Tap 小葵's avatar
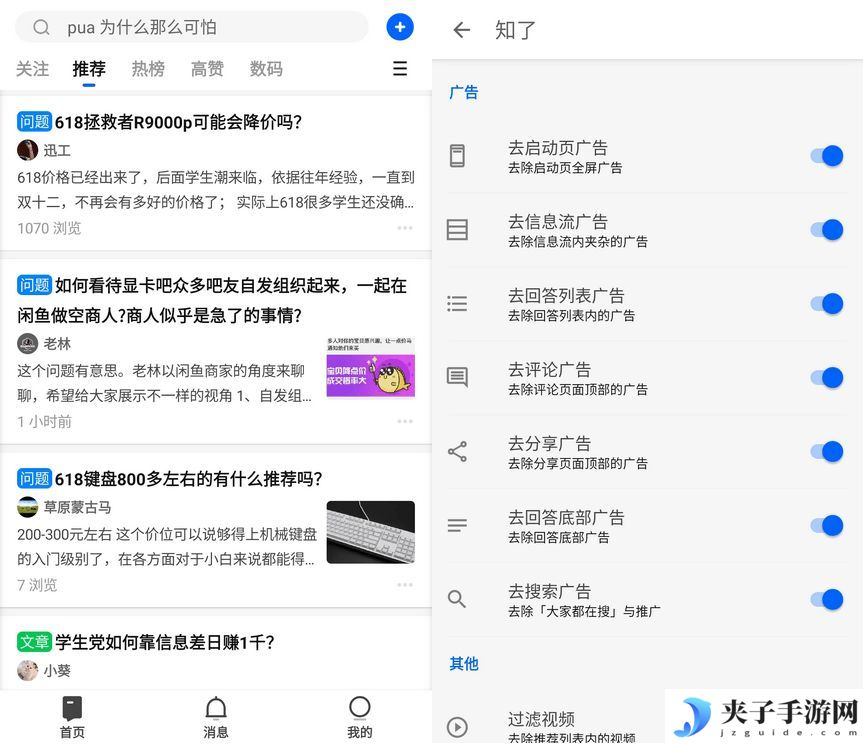 tap(28, 671)
